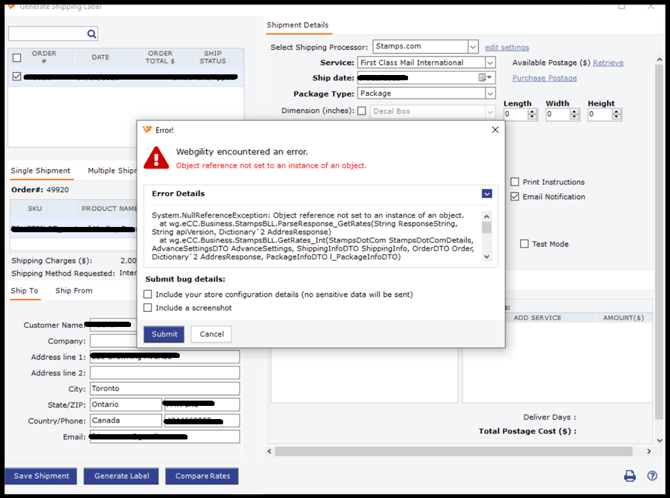Click the City field containing Toronto
The height and width of the screenshot is (498, 670).
[x=165, y=389]
